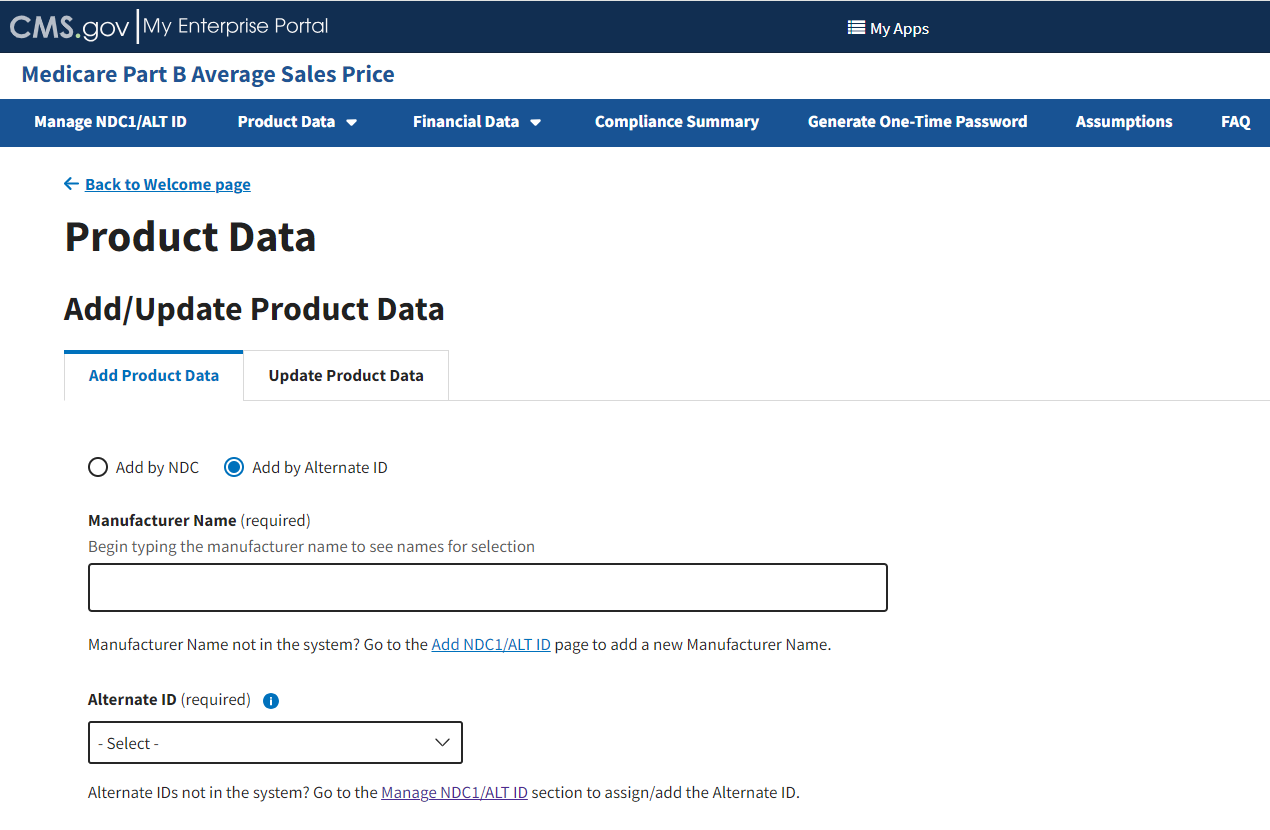Viewport: 1270px width, 830px height.
Task: Select the Add by Alternate ID option
Action: click(234, 468)
